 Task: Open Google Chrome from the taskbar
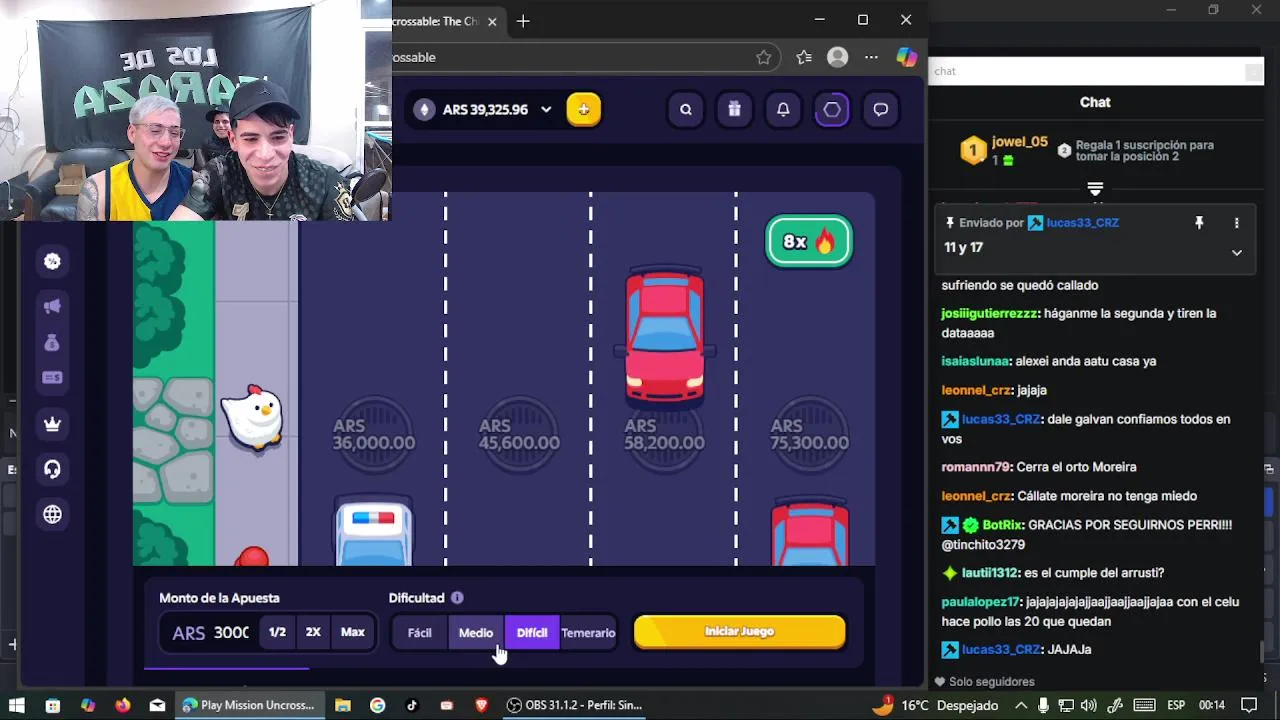pos(377,705)
